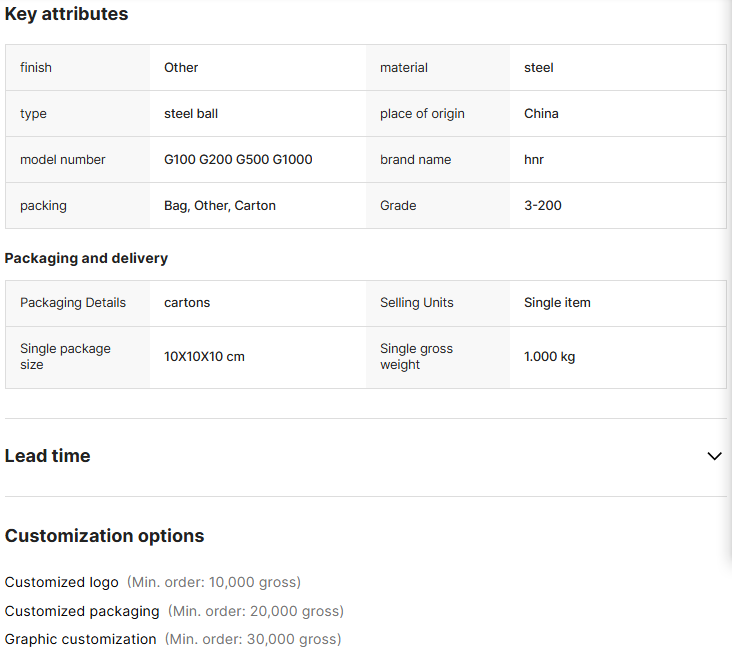
Task: Click the Packaging and delivery heading
Action: tap(86, 258)
